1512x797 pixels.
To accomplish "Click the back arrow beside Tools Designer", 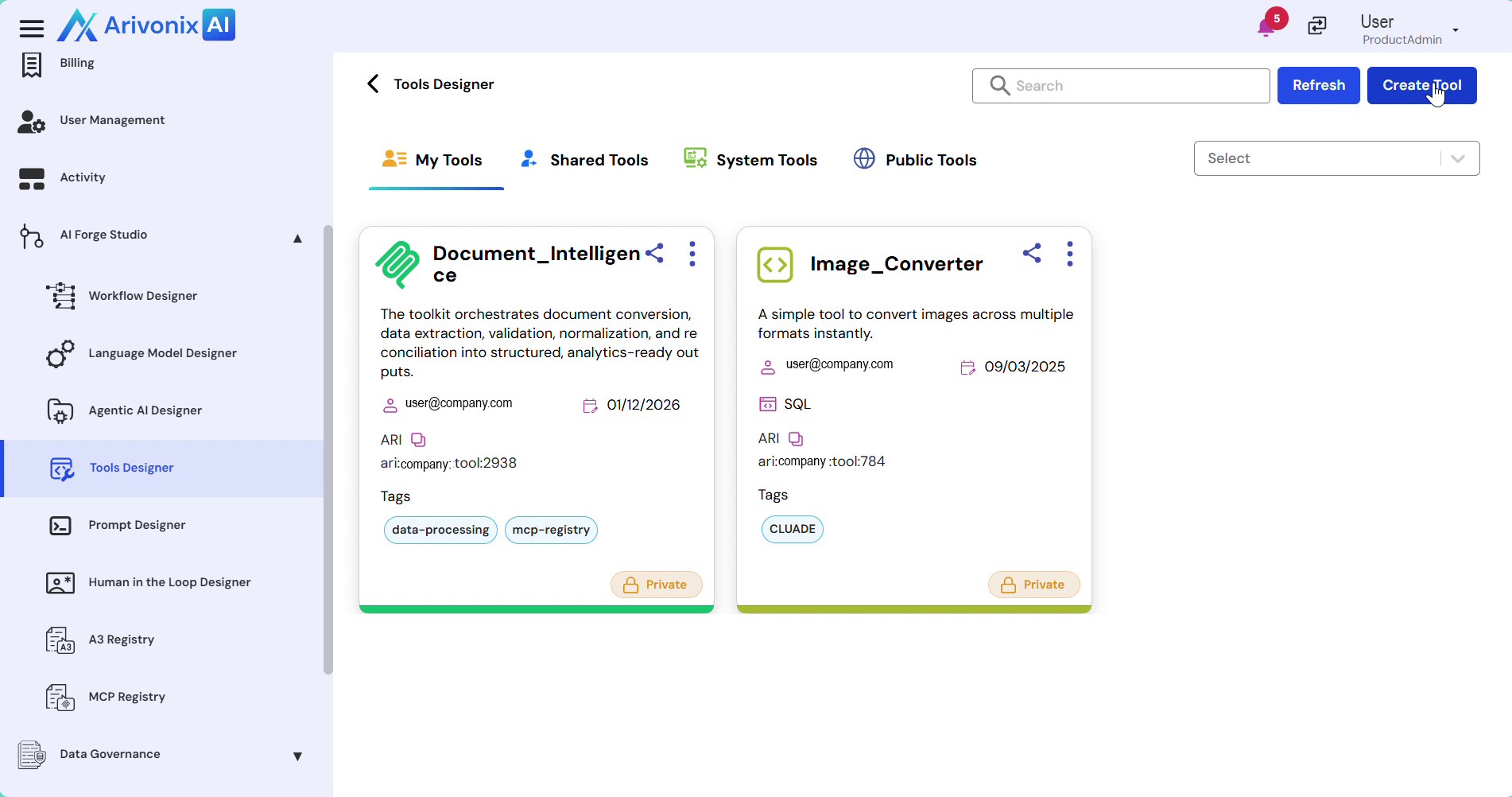I will point(373,84).
